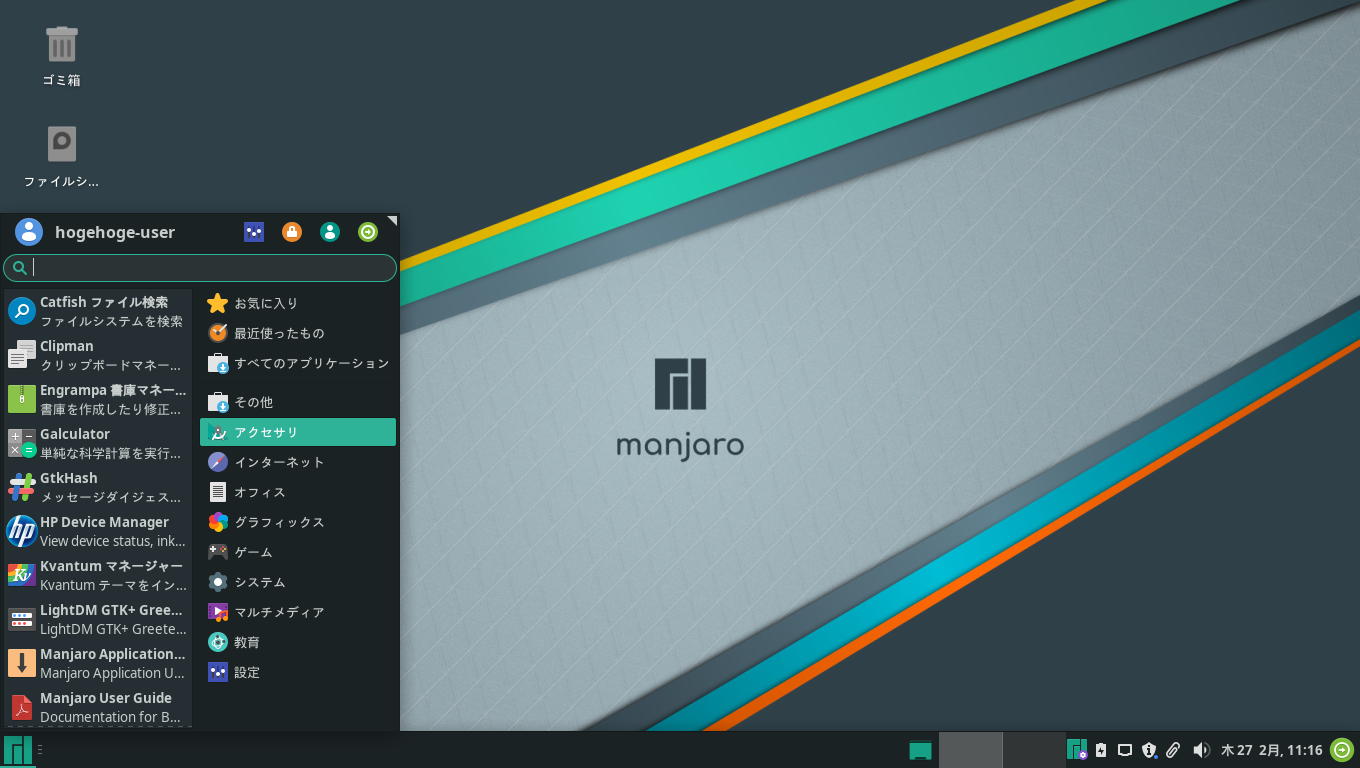Switch to the second workspace in pager
Image resolution: width=1360 pixels, height=768 pixels.
1034,750
